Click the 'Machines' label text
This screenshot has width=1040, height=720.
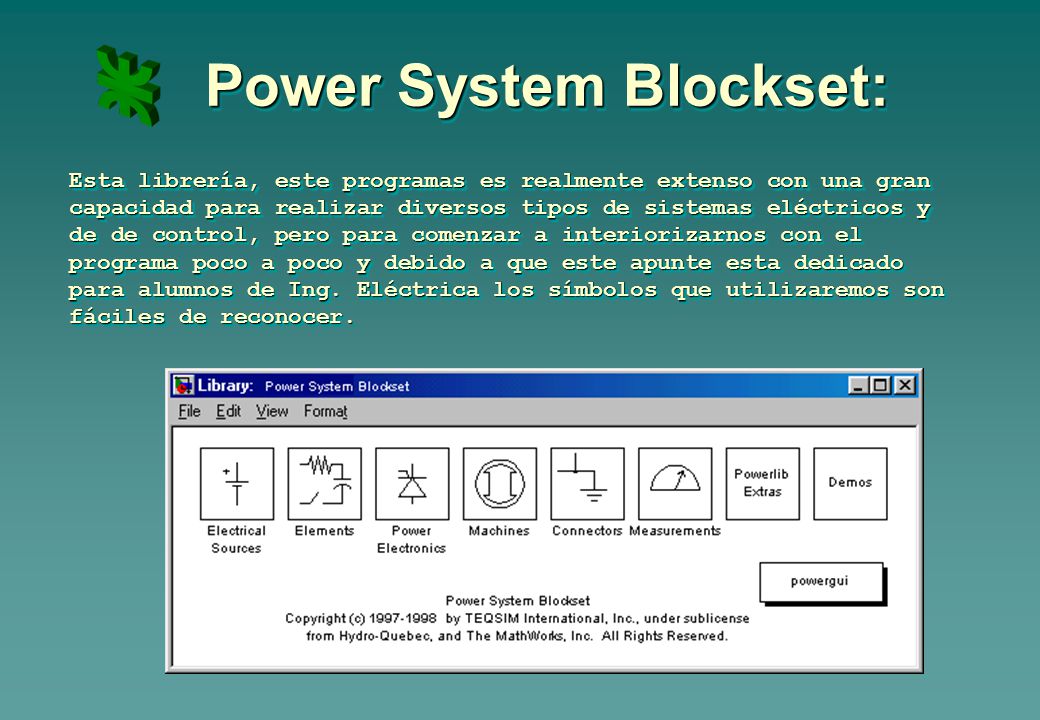point(499,530)
